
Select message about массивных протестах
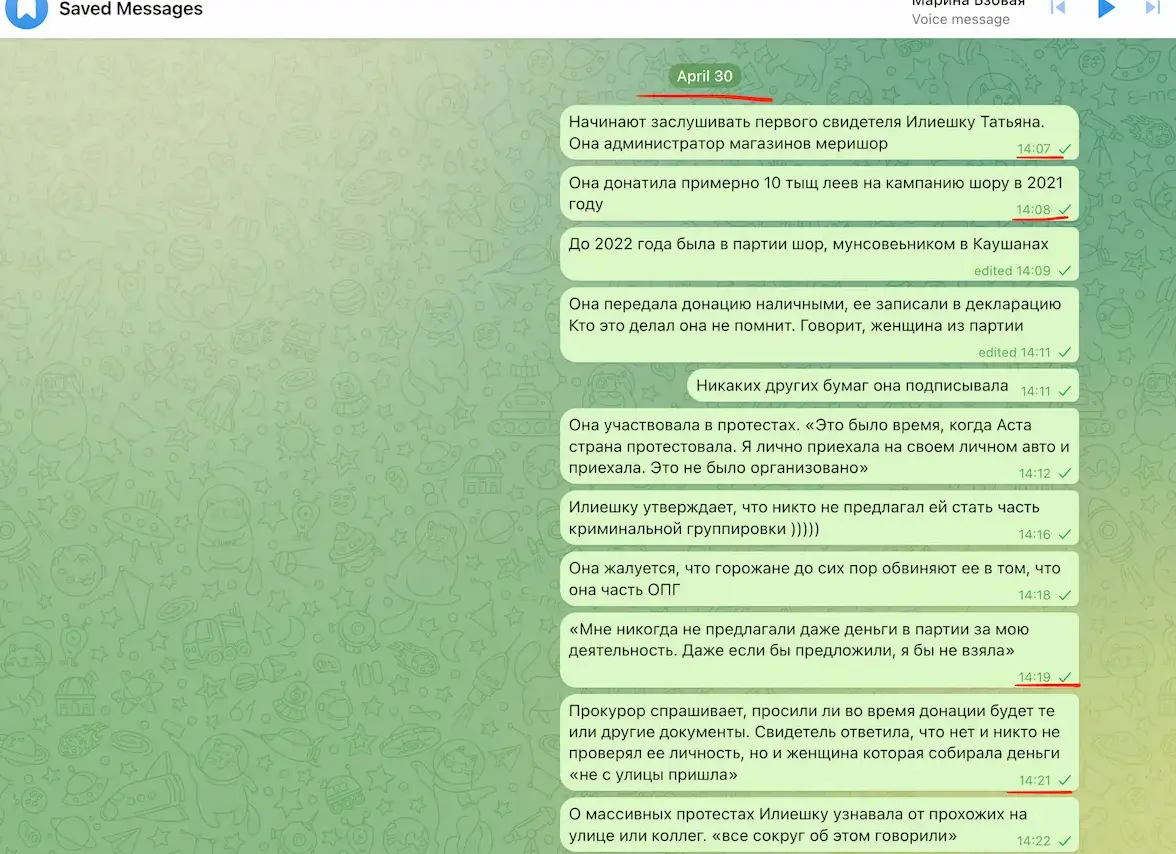click(x=819, y=825)
